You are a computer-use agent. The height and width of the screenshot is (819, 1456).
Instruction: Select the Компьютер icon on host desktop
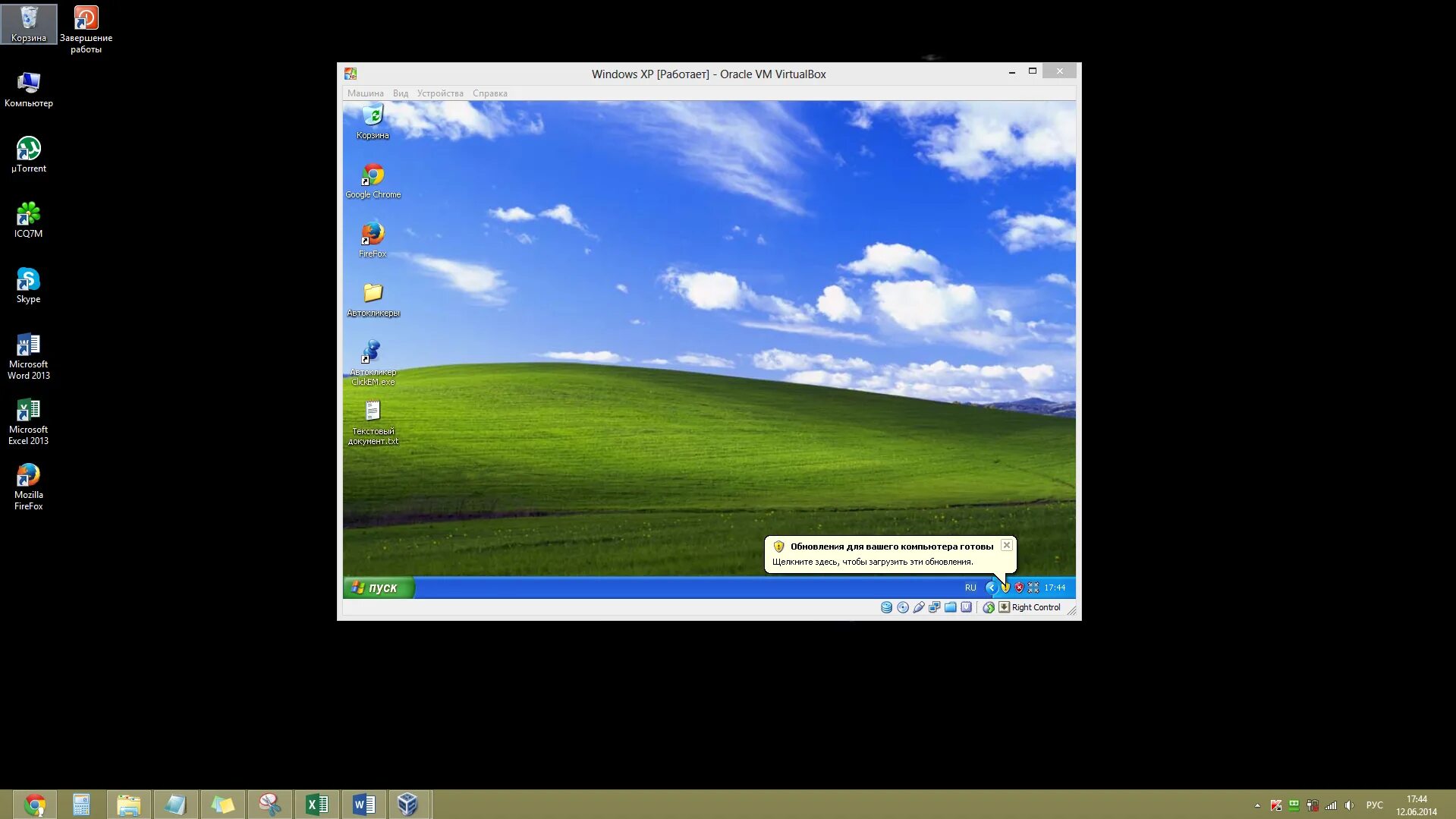[29, 89]
